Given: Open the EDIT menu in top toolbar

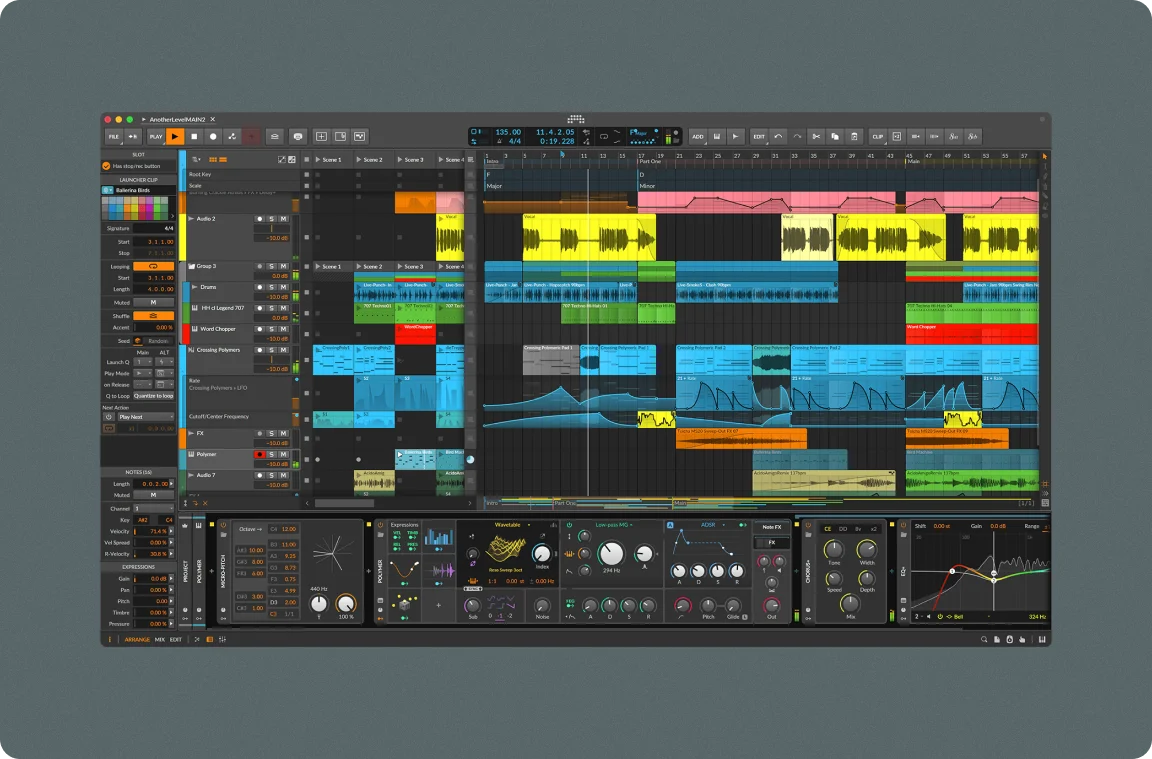Looking at the screenshot, I should [x=759, y=137].
